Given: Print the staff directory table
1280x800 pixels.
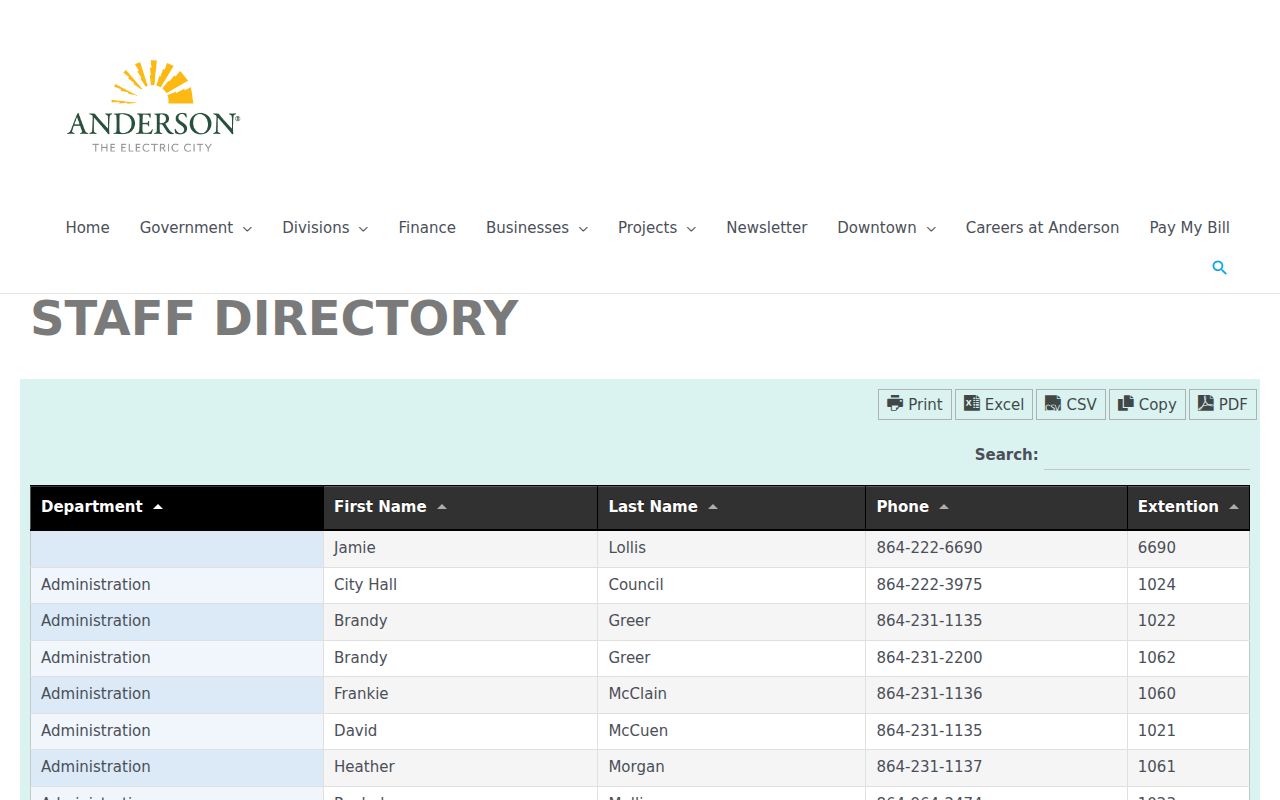Looking at the screenshot, I should [x=915, y=404].
